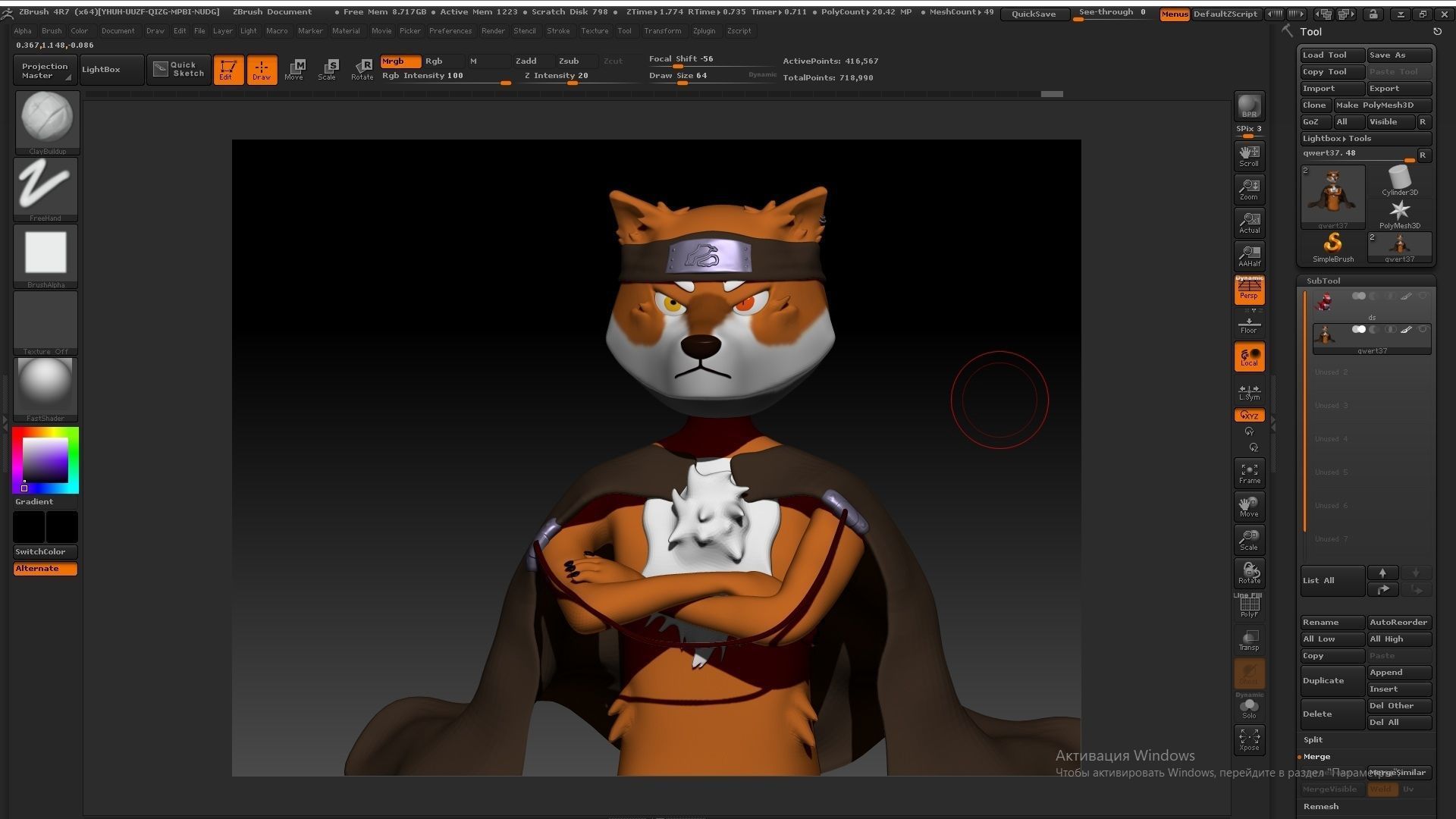This screenshot has width=1456, height=819.
Task: Select the Cylinder3D tool
Action: pos(1399,180)
